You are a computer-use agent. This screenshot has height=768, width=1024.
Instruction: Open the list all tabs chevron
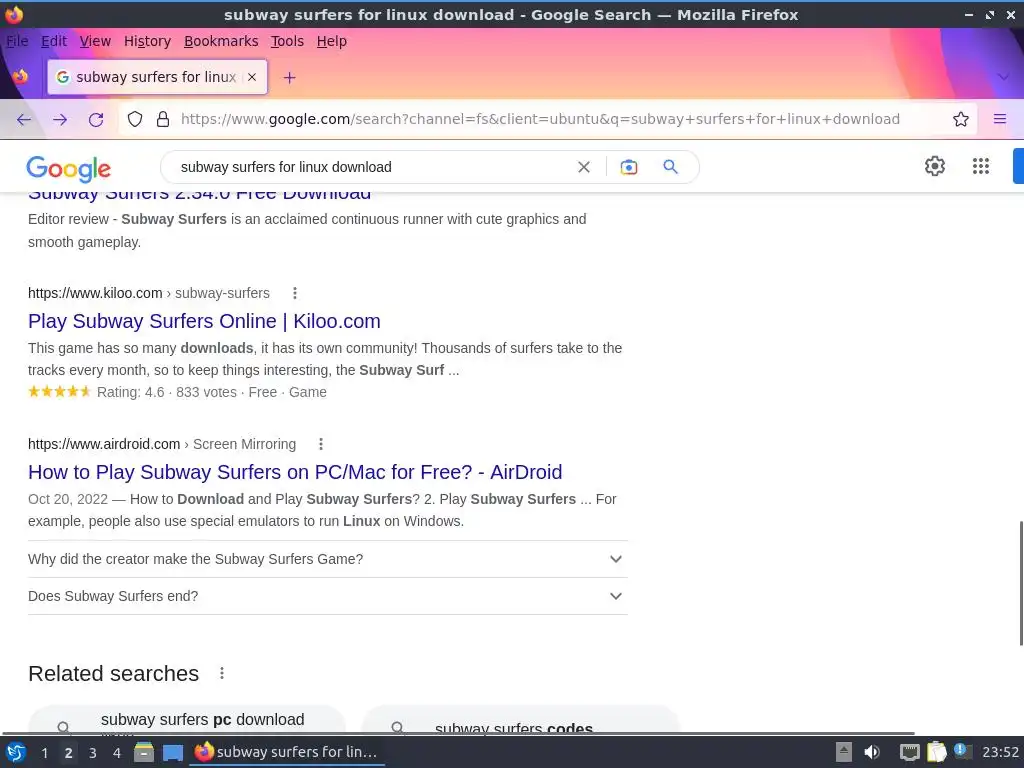point(1003,77)
